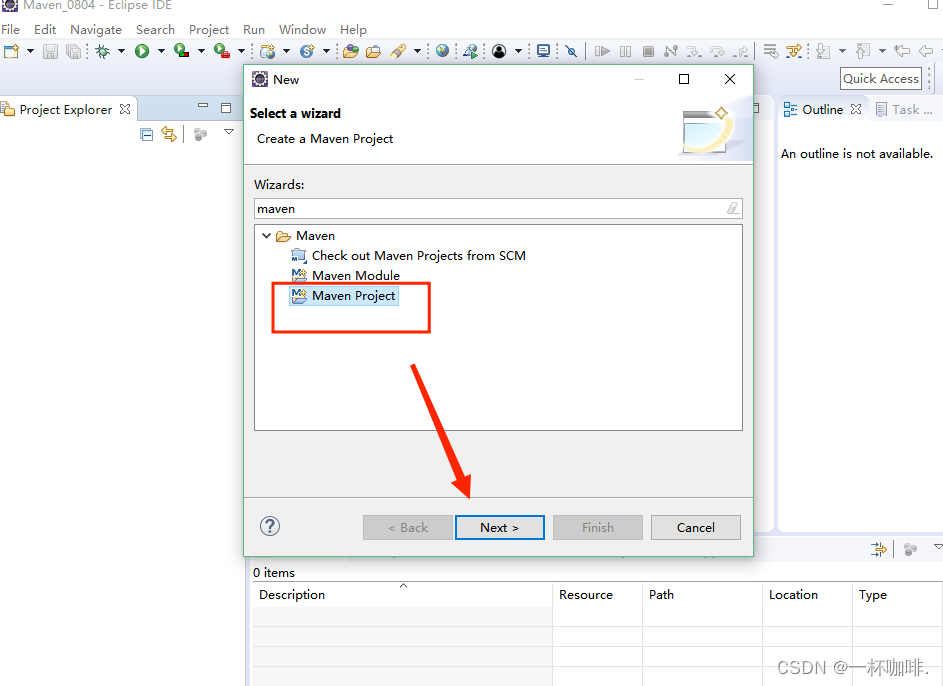Click the Save icon in toolbar
Image resolution: width=943 pixels, height=686 pixels.
pyautogui.click(x=51, y=51)
